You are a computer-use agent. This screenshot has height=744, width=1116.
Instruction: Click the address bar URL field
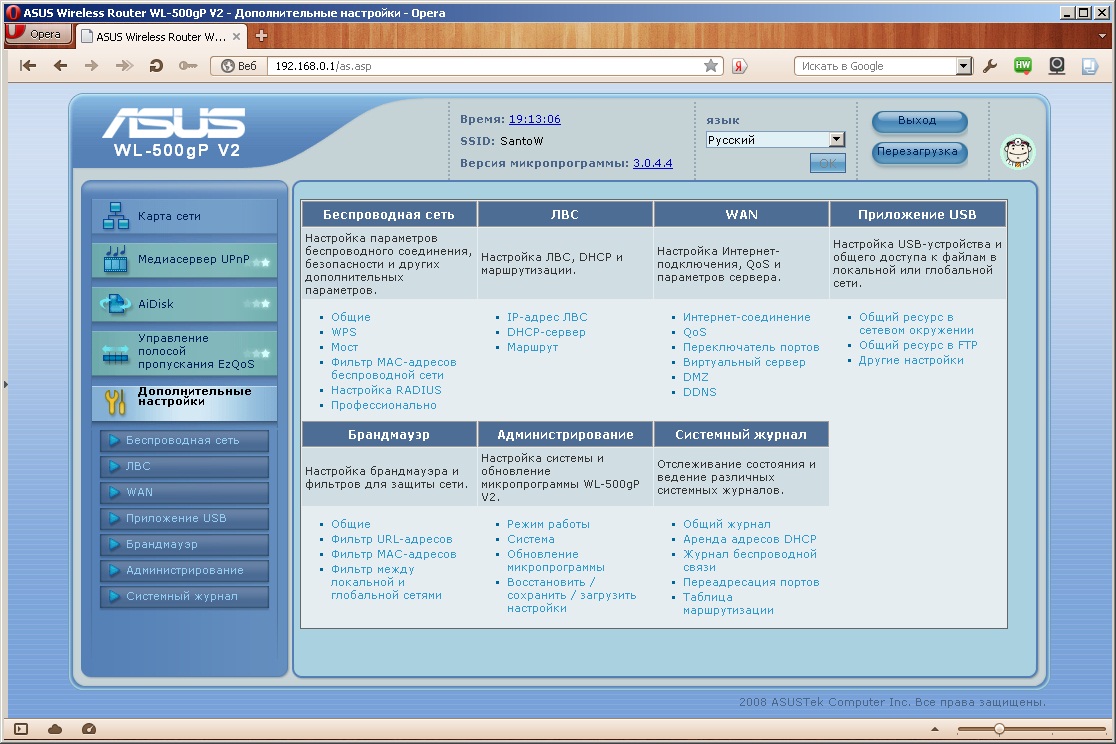click(485, 66)
